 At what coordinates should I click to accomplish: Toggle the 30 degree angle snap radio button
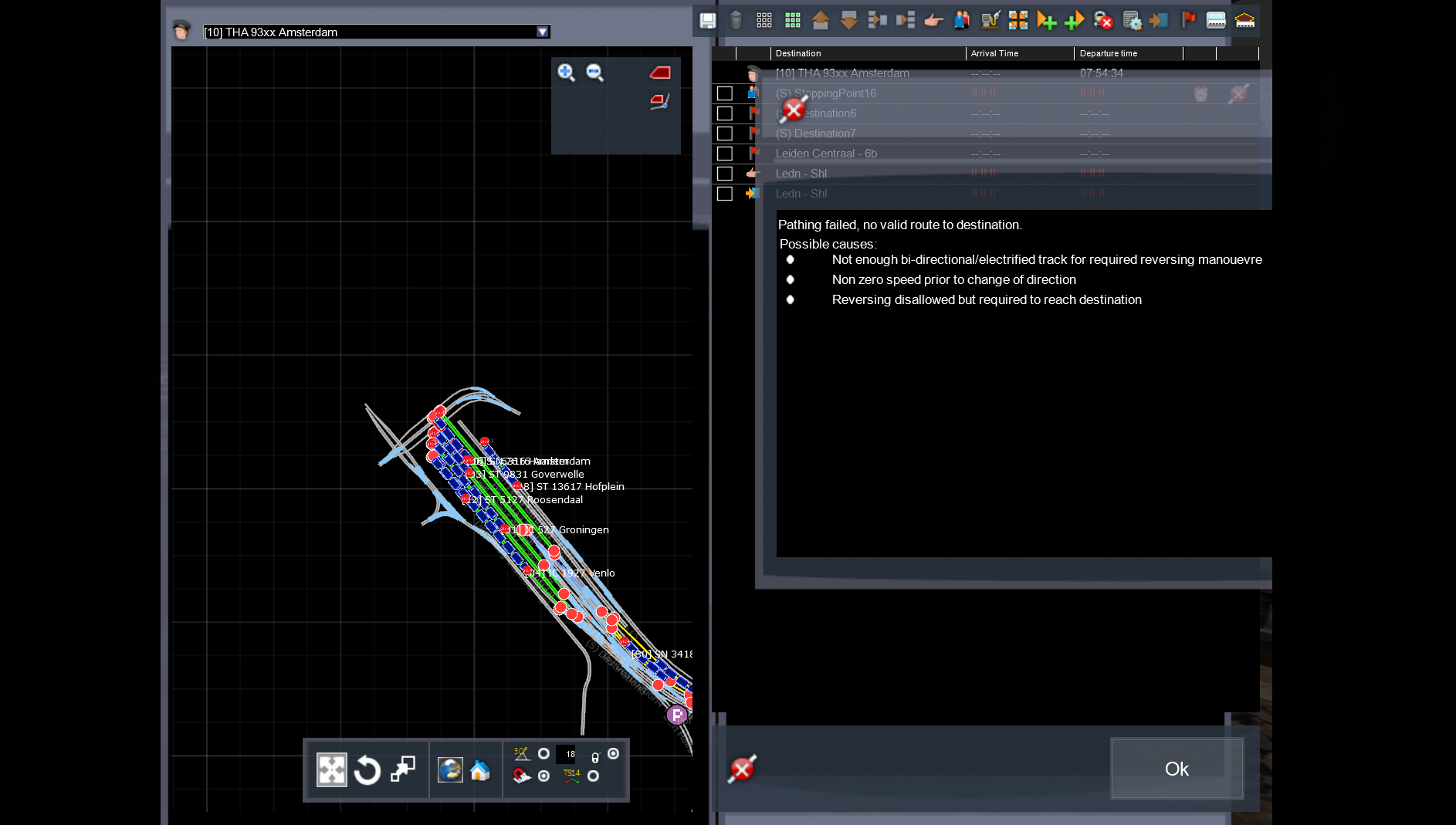543,753
